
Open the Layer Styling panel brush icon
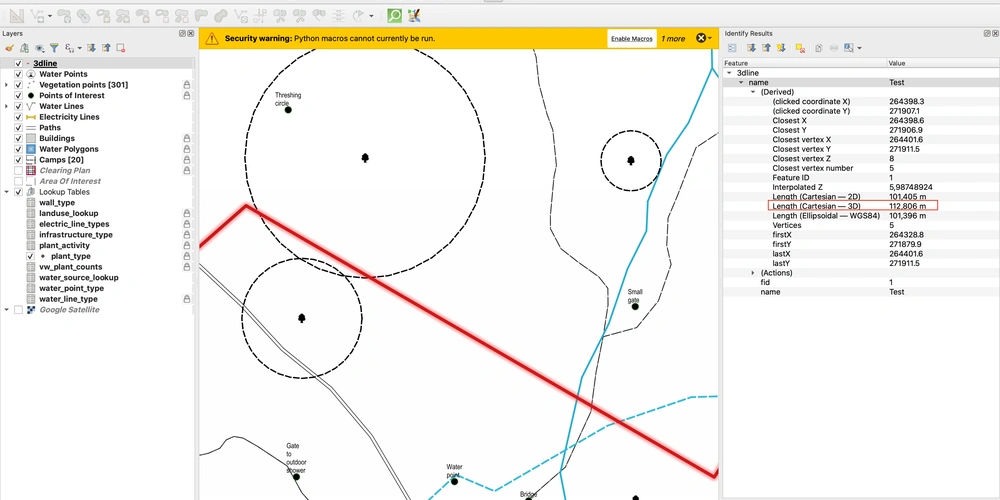point(9,48)
